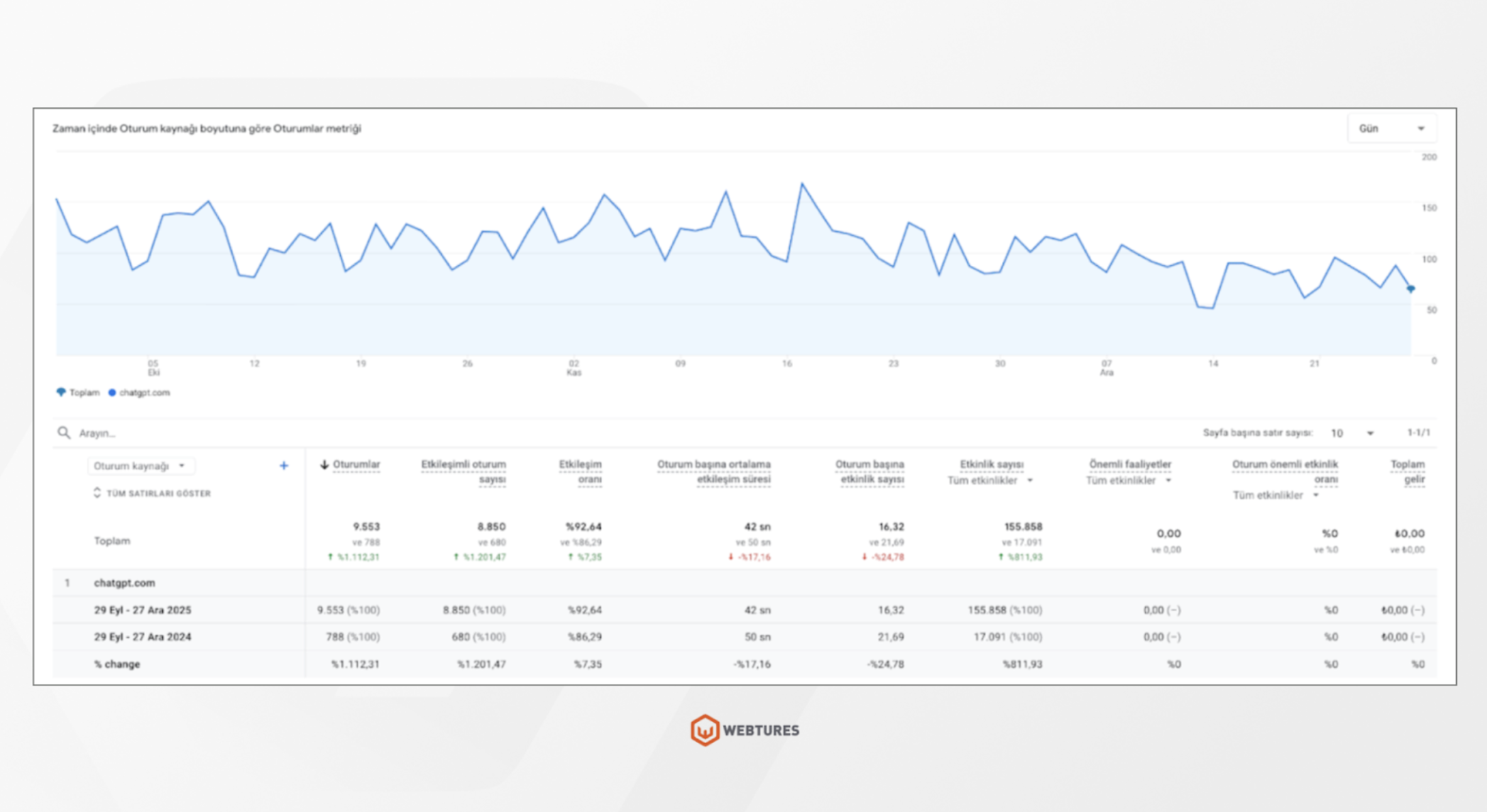Click the Oturumlar sort arrow icon
This screenshot has width=1487, height=812.
pos(324,464)
